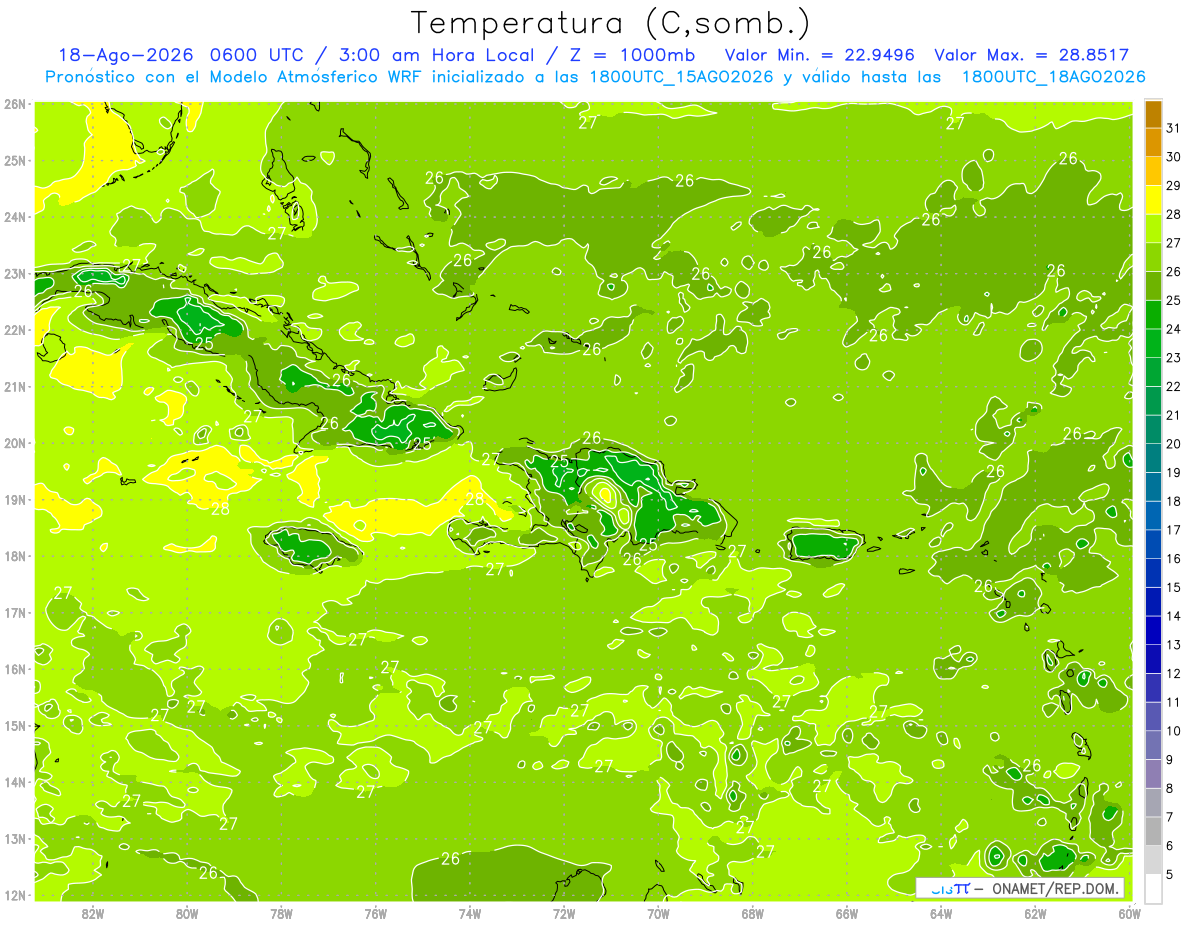The height and width of the screenshot is (927, 1200).
Task: Click the "82W" longitude axis label
Action: point(93,913)
